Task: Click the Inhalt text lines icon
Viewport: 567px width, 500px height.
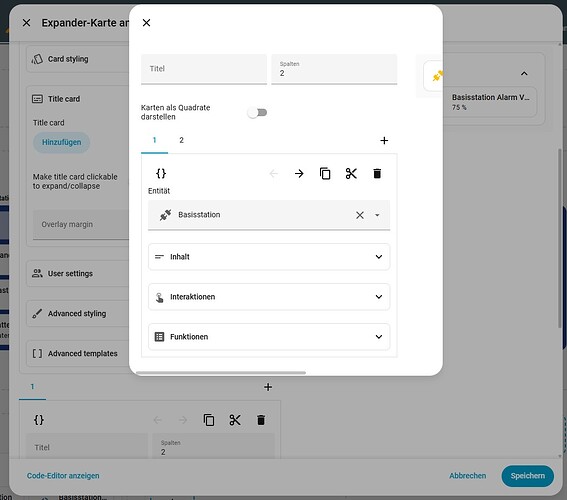Action: pos(159,257)
